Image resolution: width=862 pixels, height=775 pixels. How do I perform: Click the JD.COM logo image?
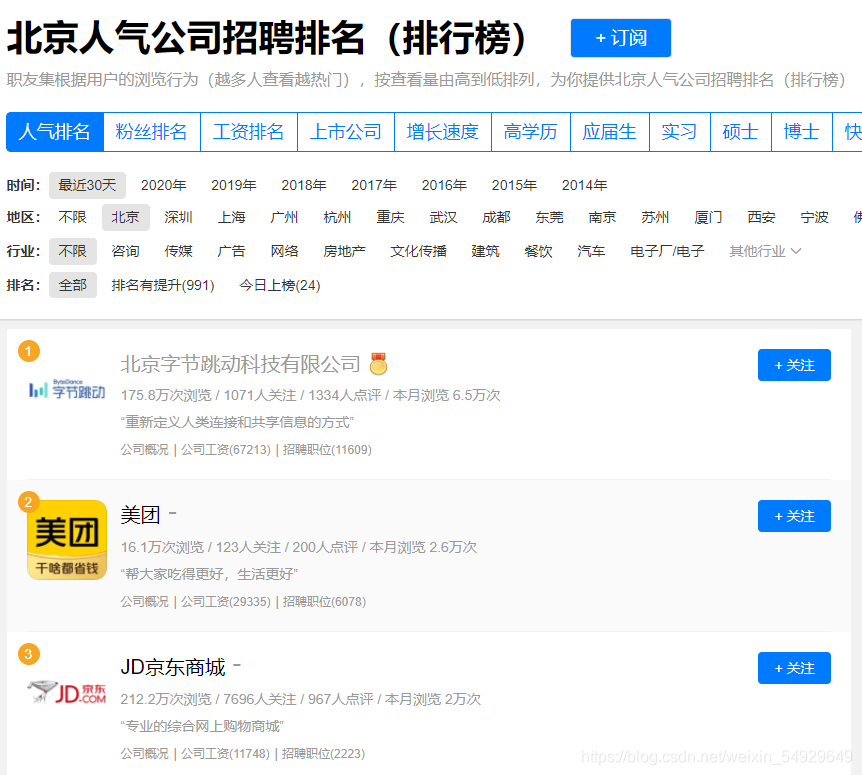[67, 692]
